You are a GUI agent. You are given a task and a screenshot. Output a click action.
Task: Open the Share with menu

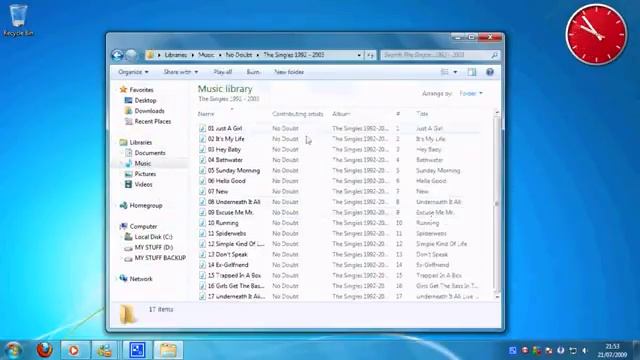[x=181, y=72]
